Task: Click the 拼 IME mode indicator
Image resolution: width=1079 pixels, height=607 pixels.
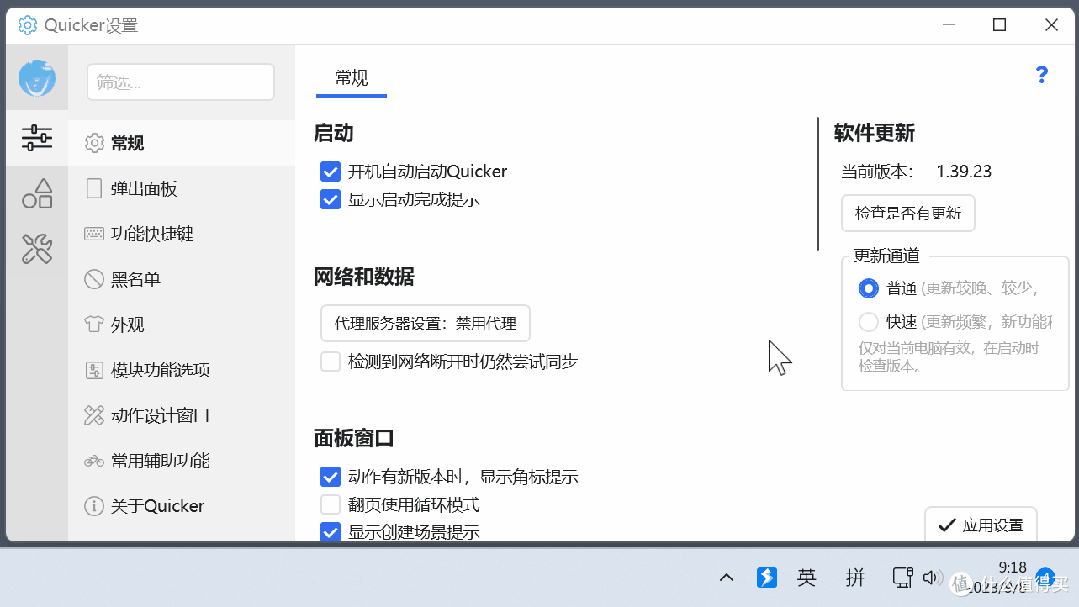Action: 855,577
